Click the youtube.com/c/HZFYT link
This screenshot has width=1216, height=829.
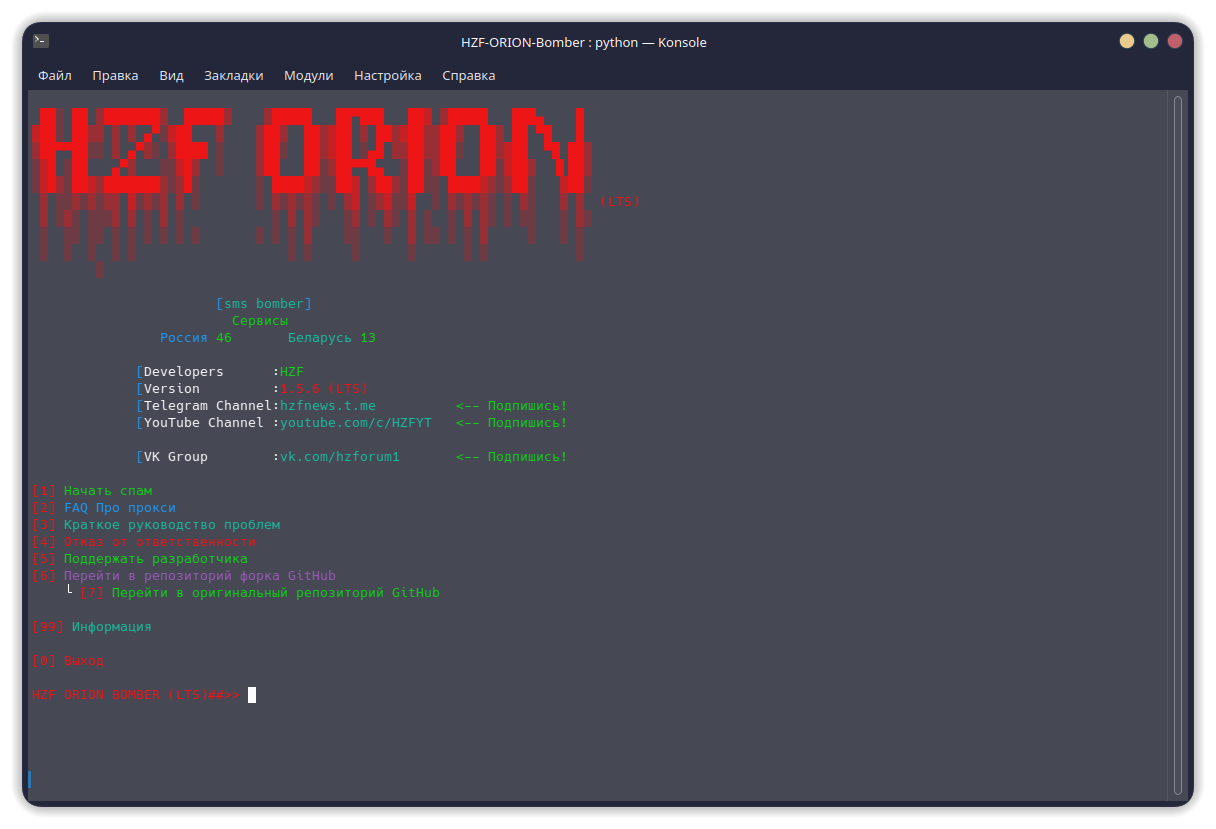click(x=356, y=422)
